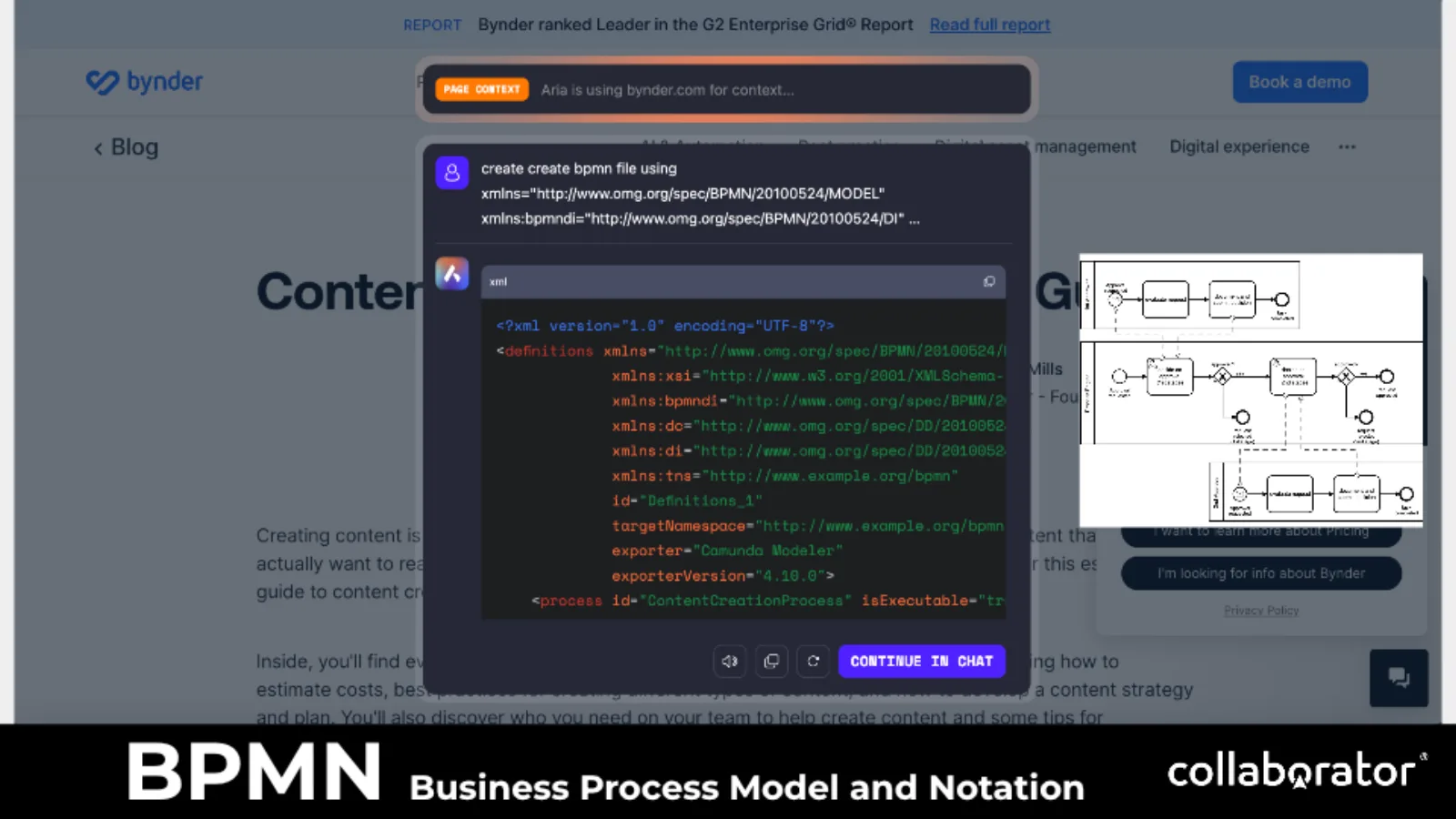This screenshot has height=819, width=1456.
Task: Click the Page Context badge
Action: (x=482, y=89)
